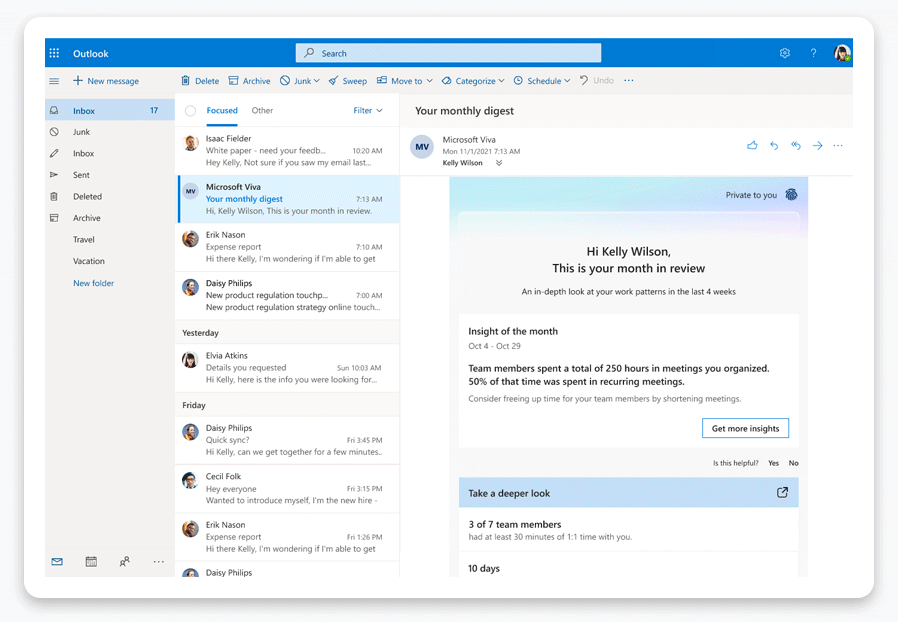The image size is (898, 622).
Task: Switch to the Focused tab
Action: [x=222, y=111]
